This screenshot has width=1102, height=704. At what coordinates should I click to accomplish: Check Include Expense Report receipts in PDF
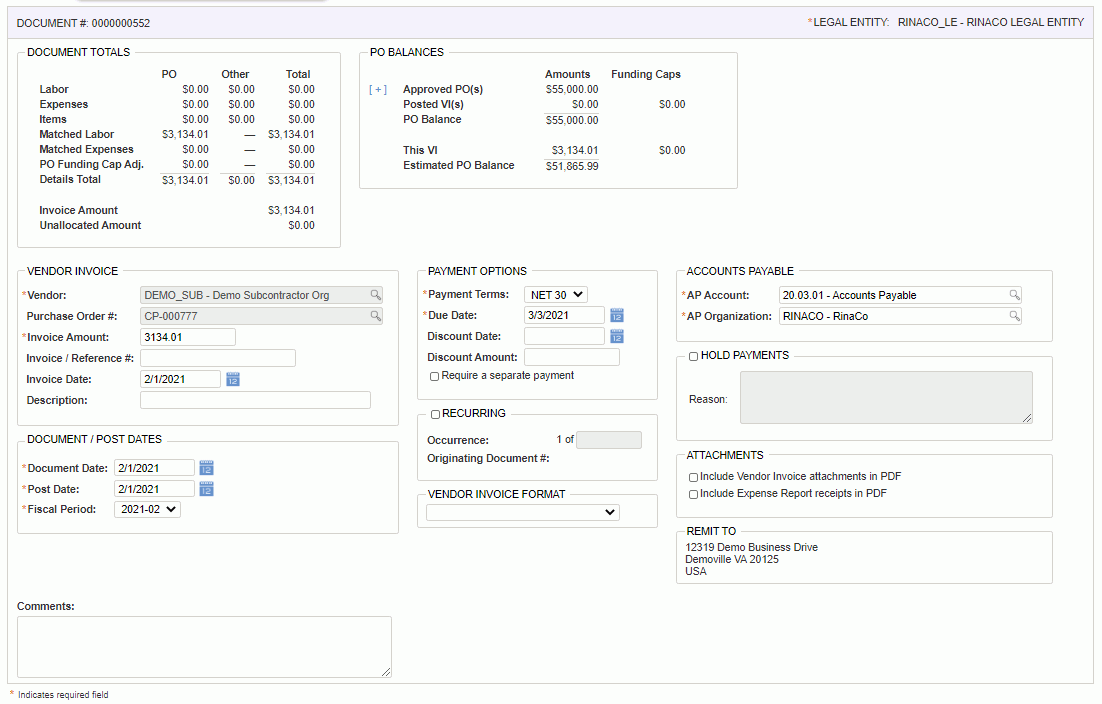pyautogui.click(x=694, y=495)
